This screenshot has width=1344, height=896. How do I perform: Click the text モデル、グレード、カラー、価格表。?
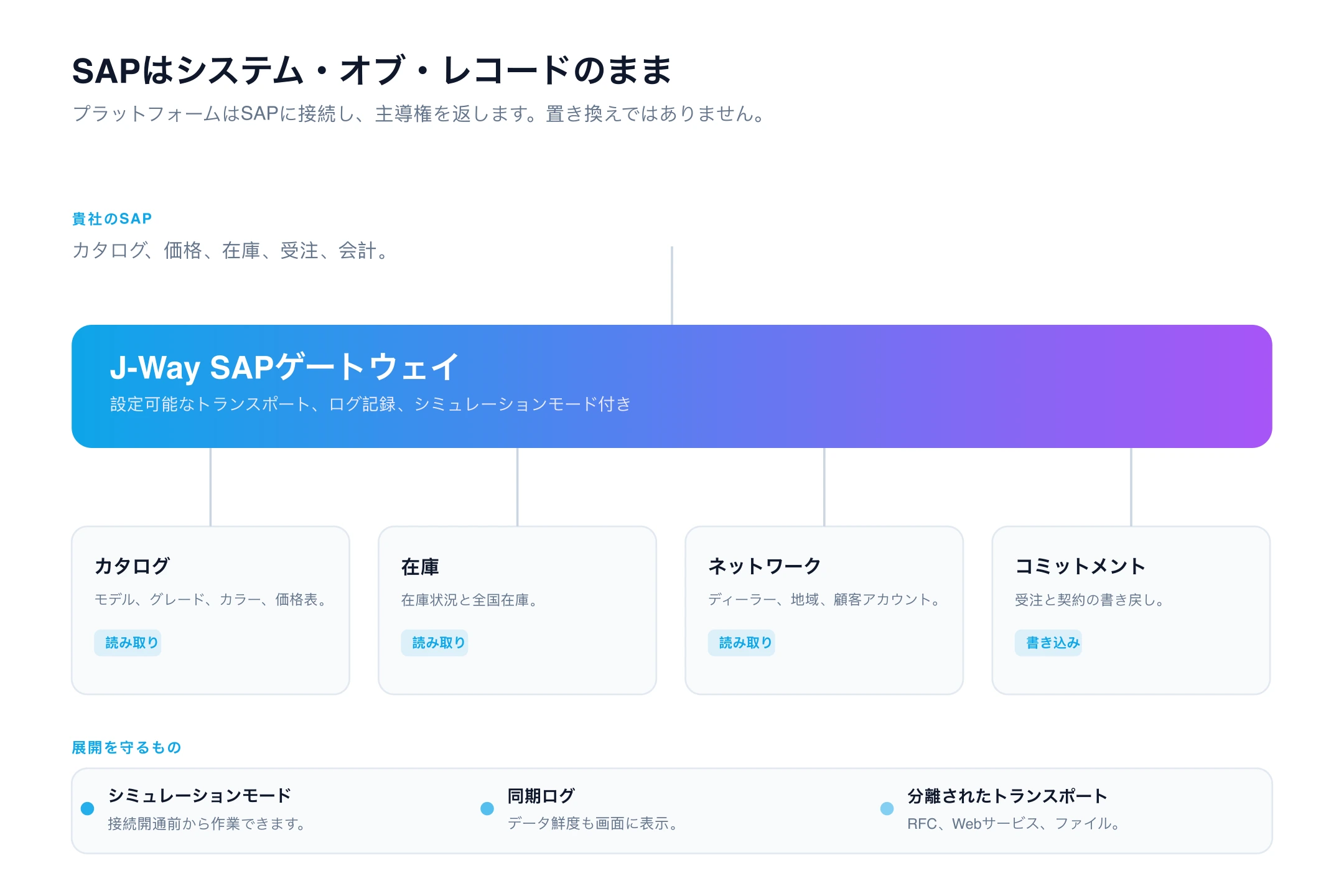(x=210, y=599)
